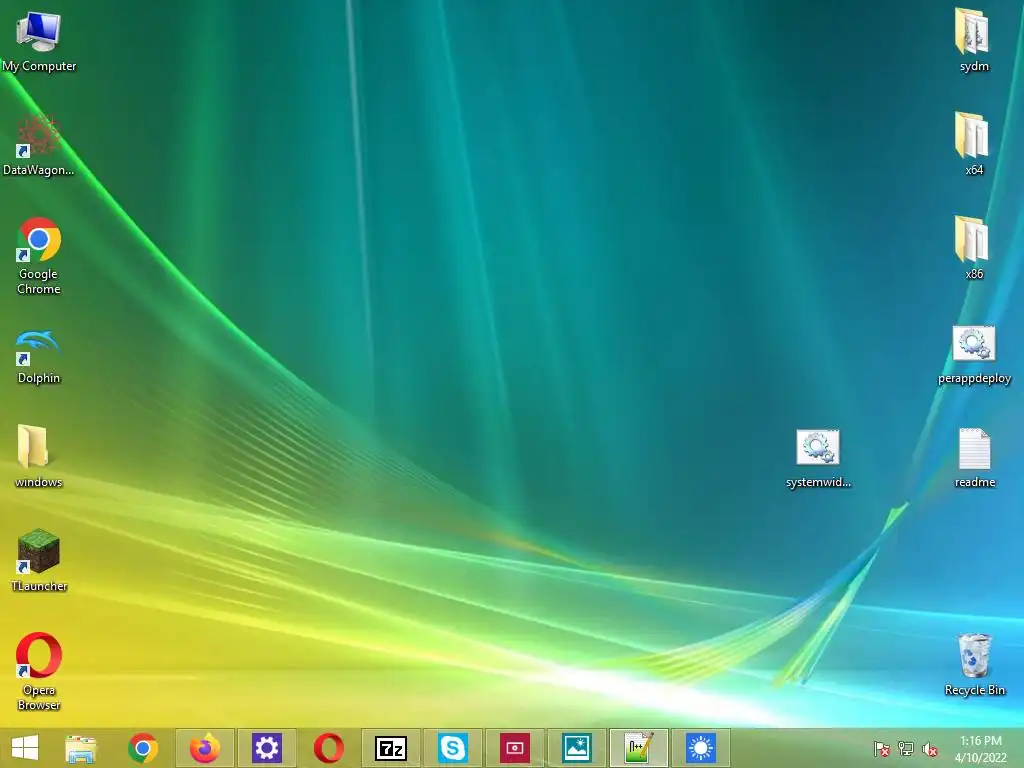Open the Windows Start button
The image size is (1024, 768).
click(25, 748)
